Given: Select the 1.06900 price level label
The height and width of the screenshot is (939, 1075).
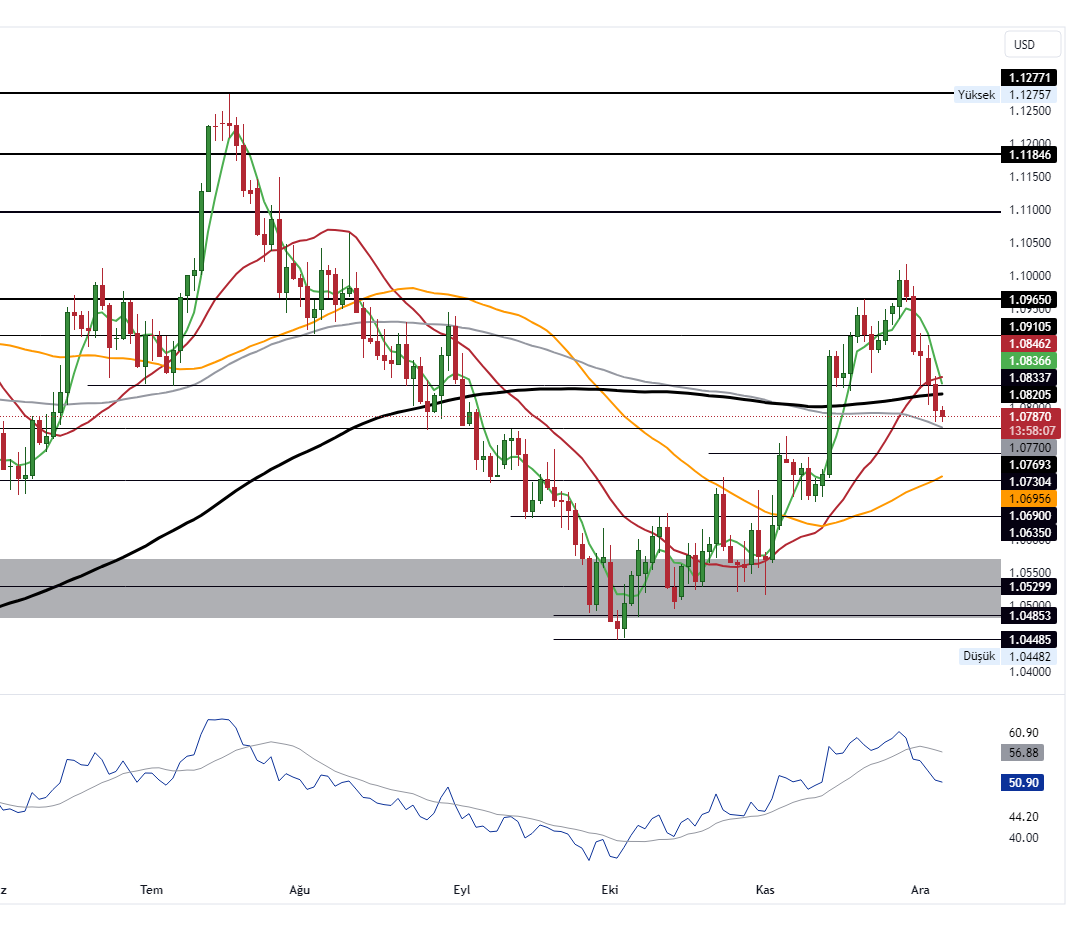Looking at the screenshot, I should (1031, 515).
